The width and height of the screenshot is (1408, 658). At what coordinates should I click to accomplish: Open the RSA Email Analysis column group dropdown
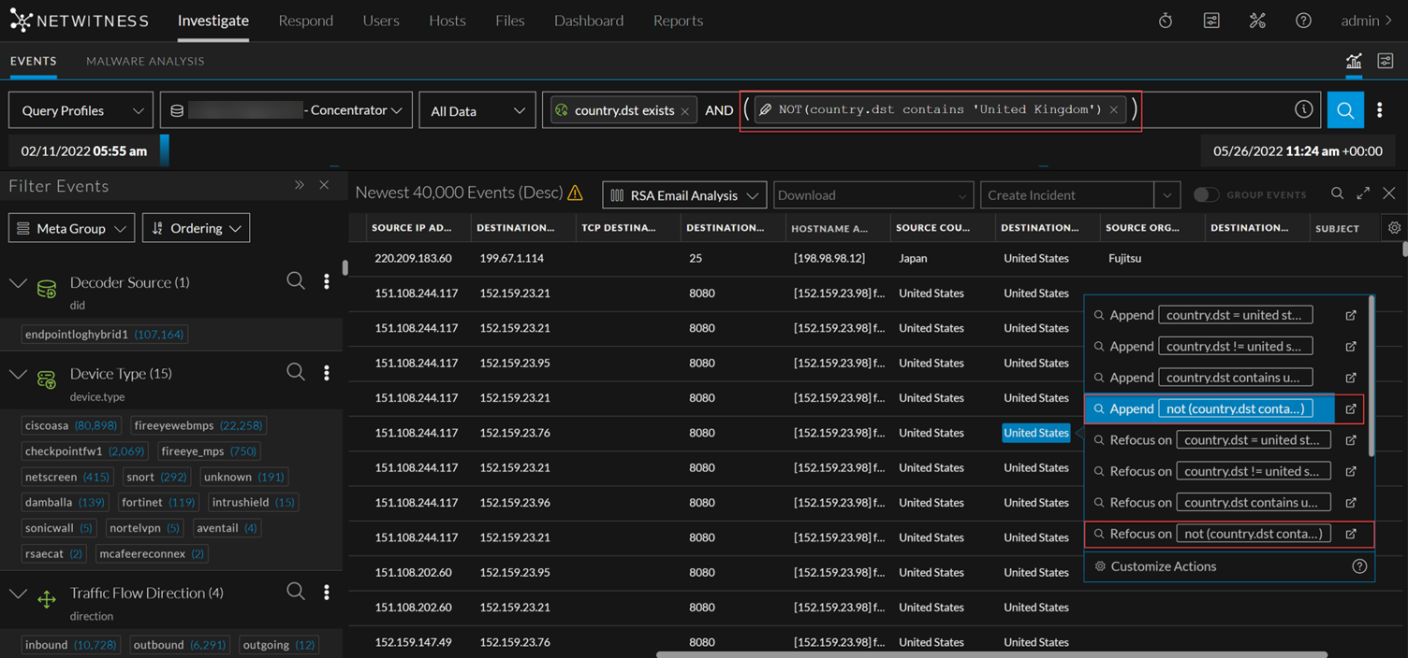684,195
